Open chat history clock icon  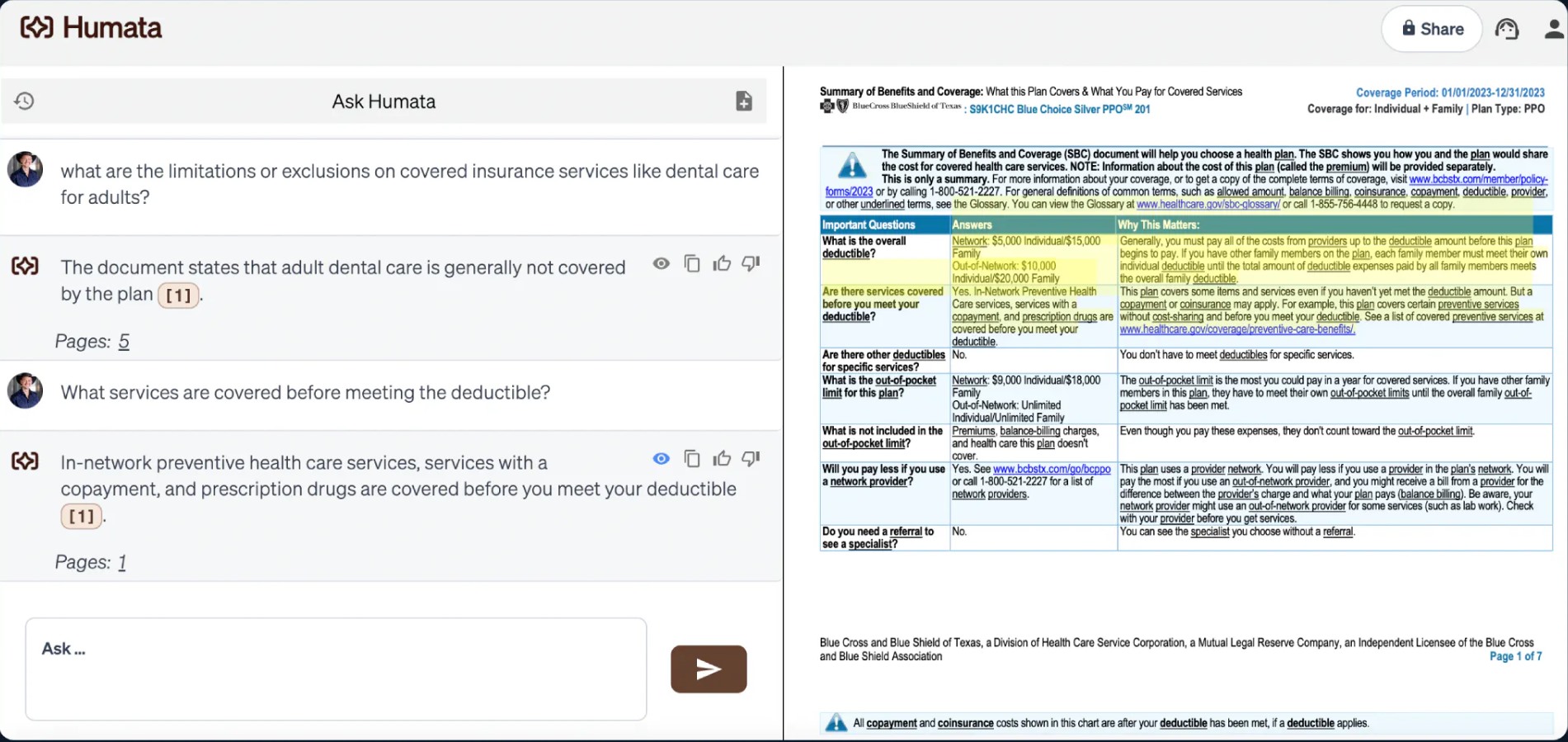coord(24,101)
